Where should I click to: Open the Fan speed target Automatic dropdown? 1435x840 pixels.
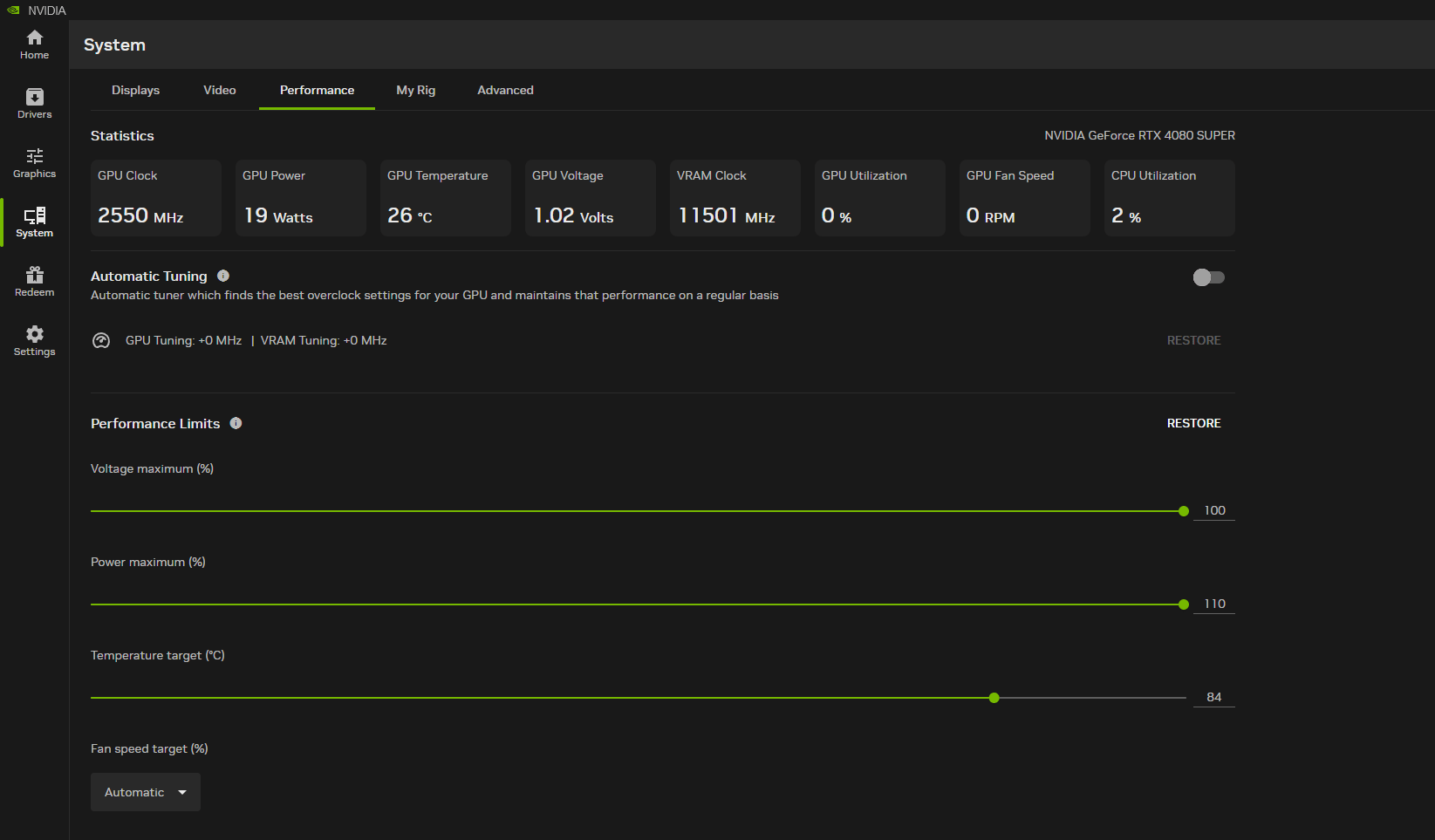146,792
